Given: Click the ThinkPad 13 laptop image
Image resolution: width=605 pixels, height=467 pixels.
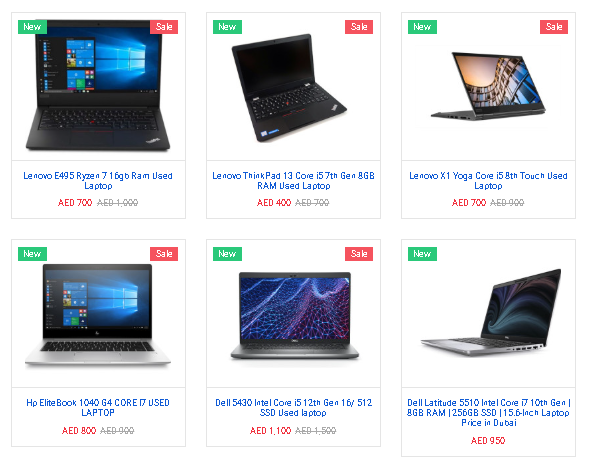Looking at the screenshot, I should 289,88.
